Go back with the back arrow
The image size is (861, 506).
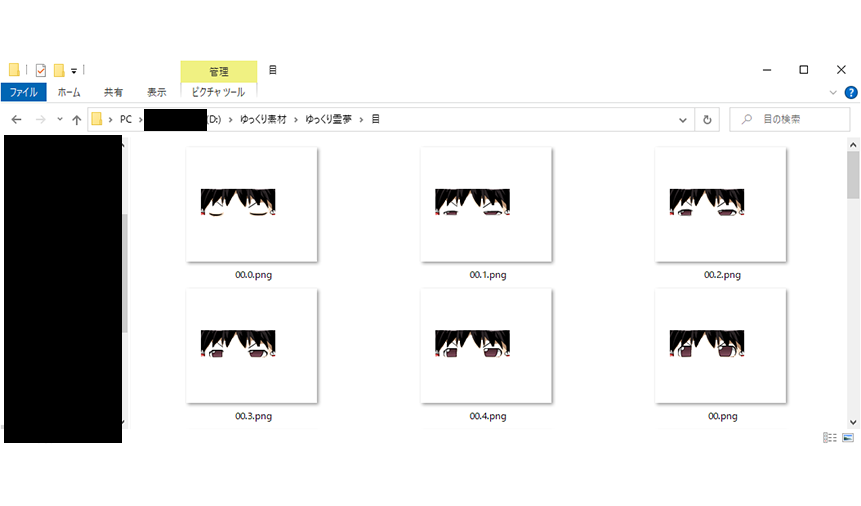coord(16,119)
